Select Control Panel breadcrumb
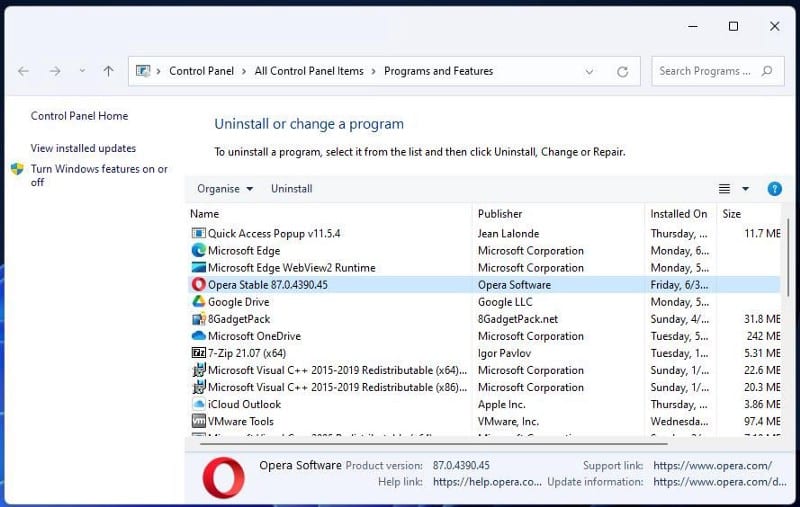Viewport: 800px width, 507px height. (x=202, y=71)
